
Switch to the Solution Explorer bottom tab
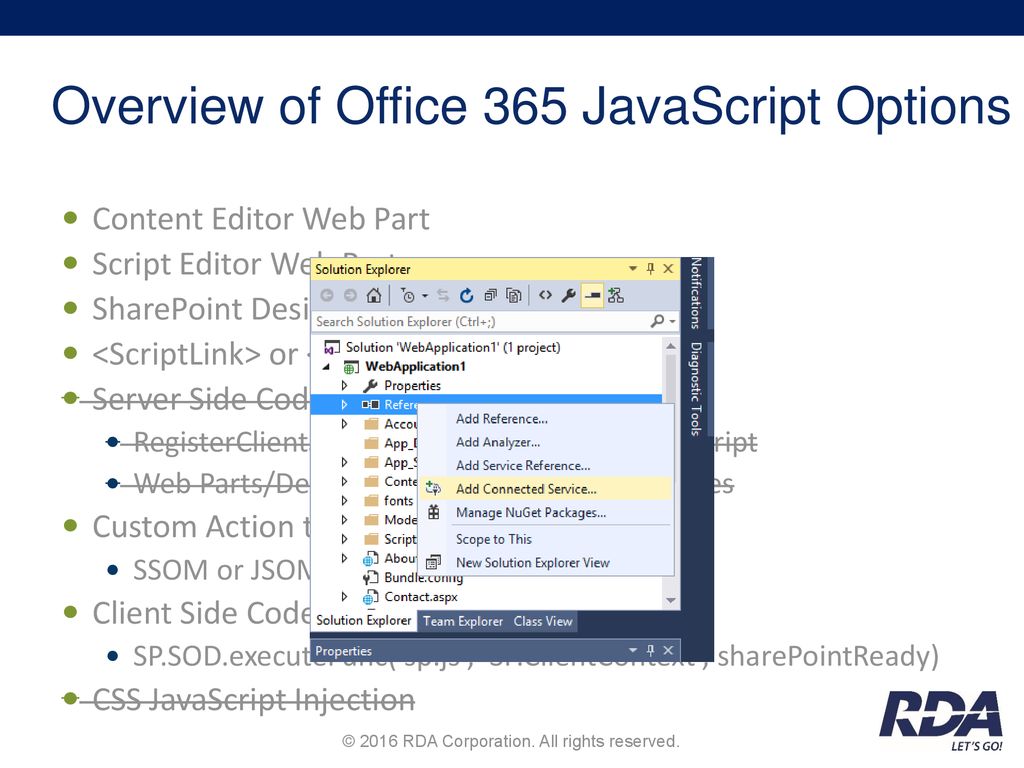pos(364,620)
